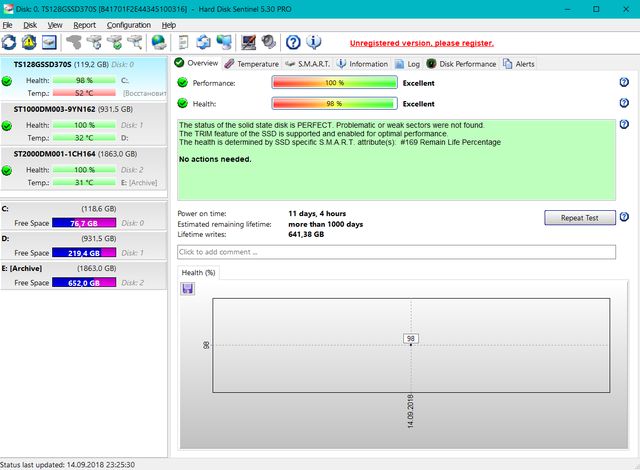
Task: Switch to the Log tab
Action: coord(407,64)
